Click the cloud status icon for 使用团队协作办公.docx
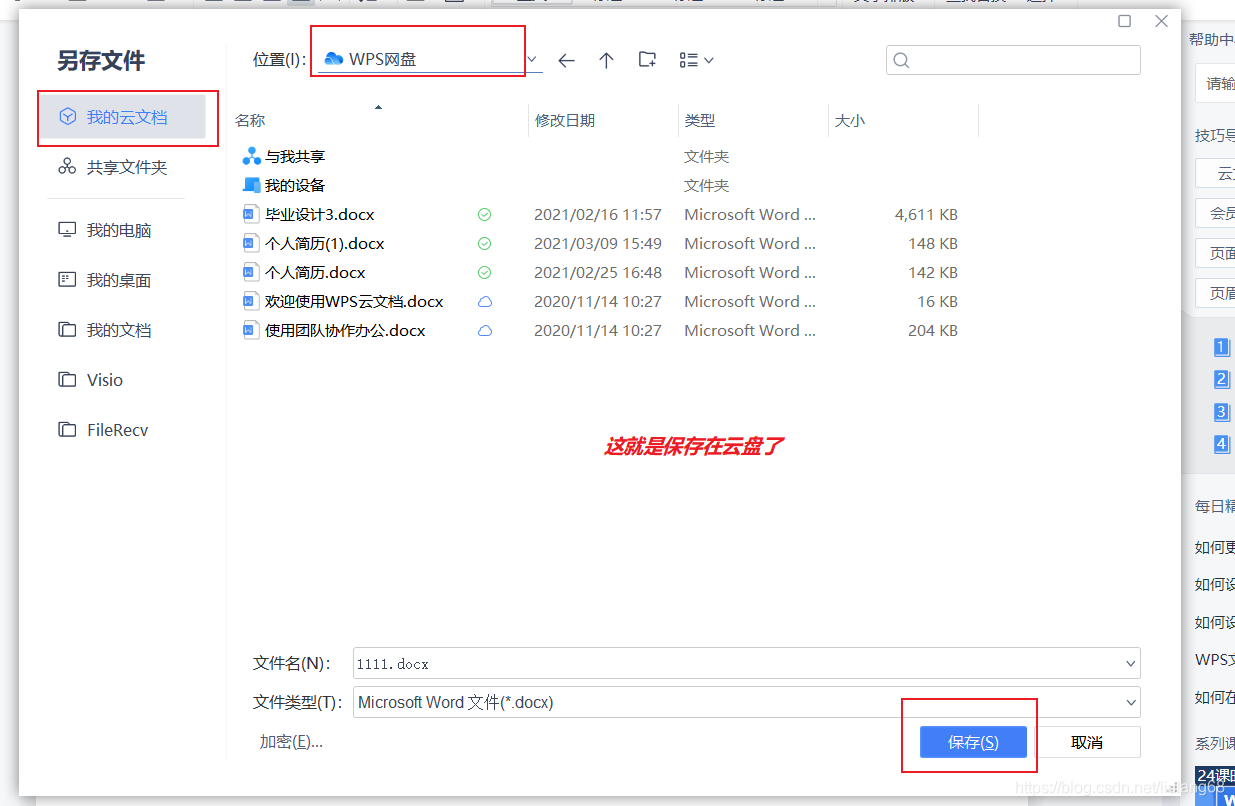 [484, 330]
